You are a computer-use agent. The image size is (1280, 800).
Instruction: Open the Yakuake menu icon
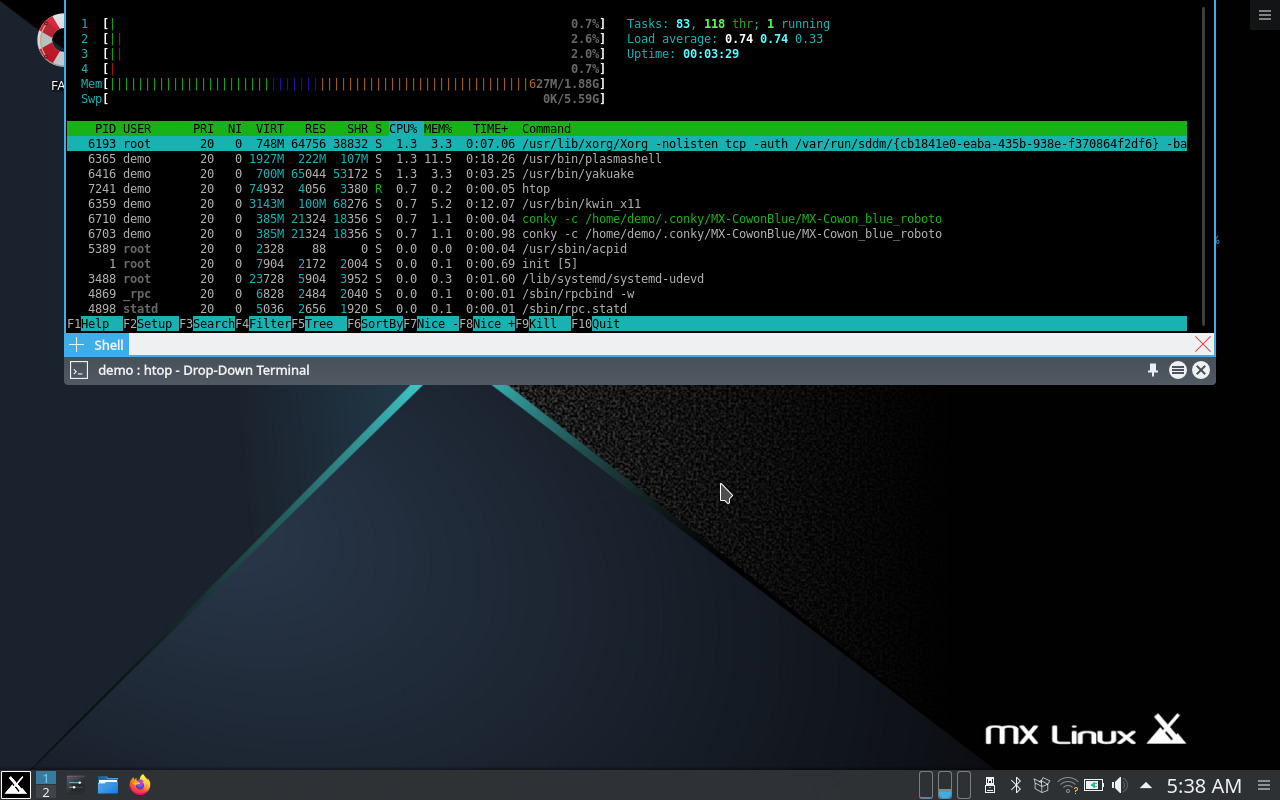pos(1177,370)
